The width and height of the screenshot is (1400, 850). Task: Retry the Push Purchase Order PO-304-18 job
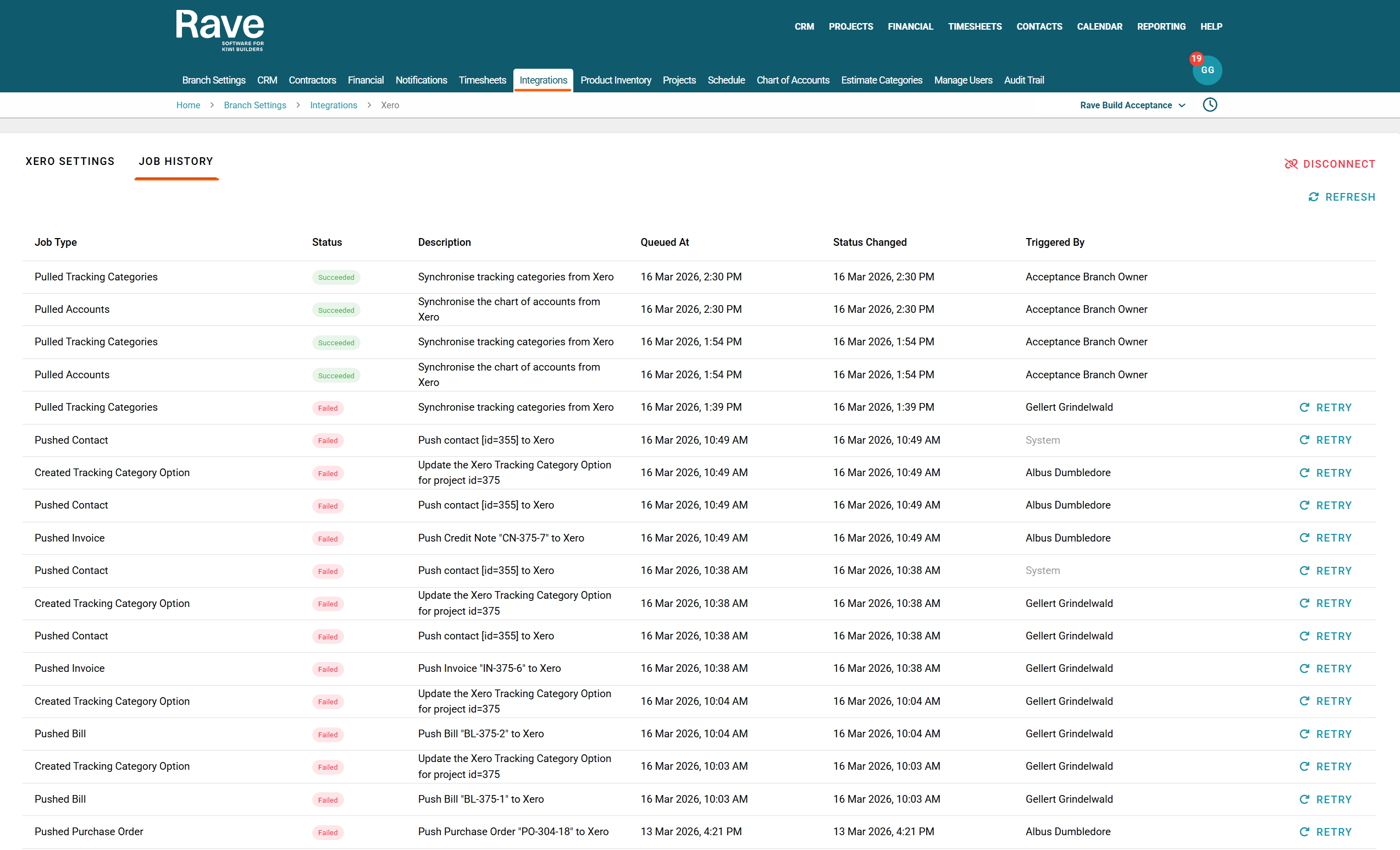[1326, 832]
